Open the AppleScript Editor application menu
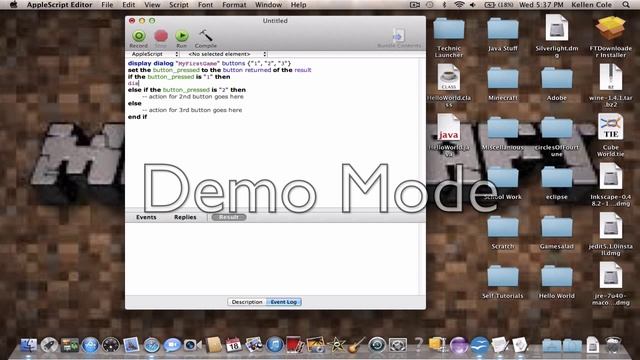 (60, 5)
